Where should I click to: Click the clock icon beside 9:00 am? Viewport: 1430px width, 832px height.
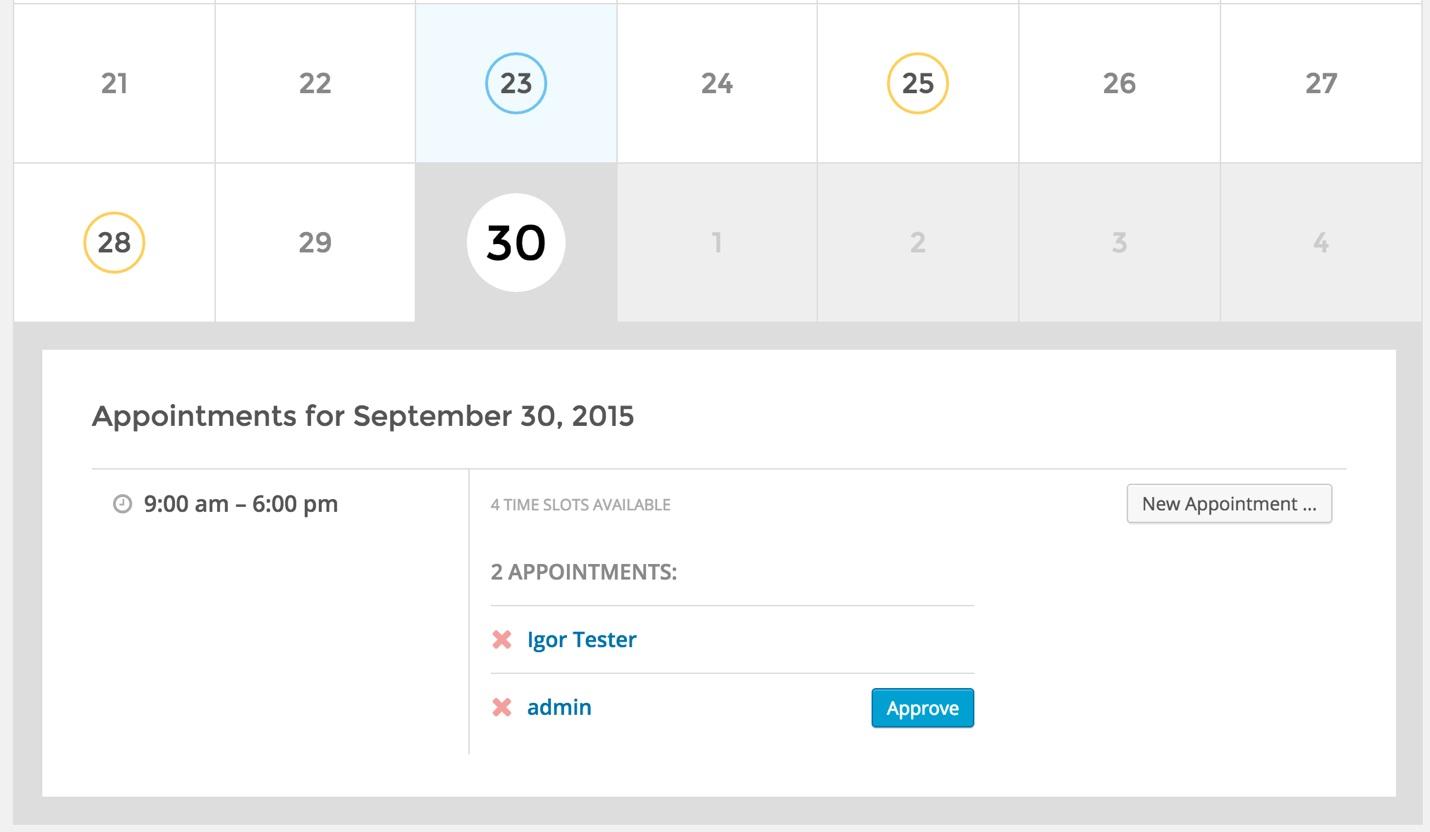(x=122, y=504)
